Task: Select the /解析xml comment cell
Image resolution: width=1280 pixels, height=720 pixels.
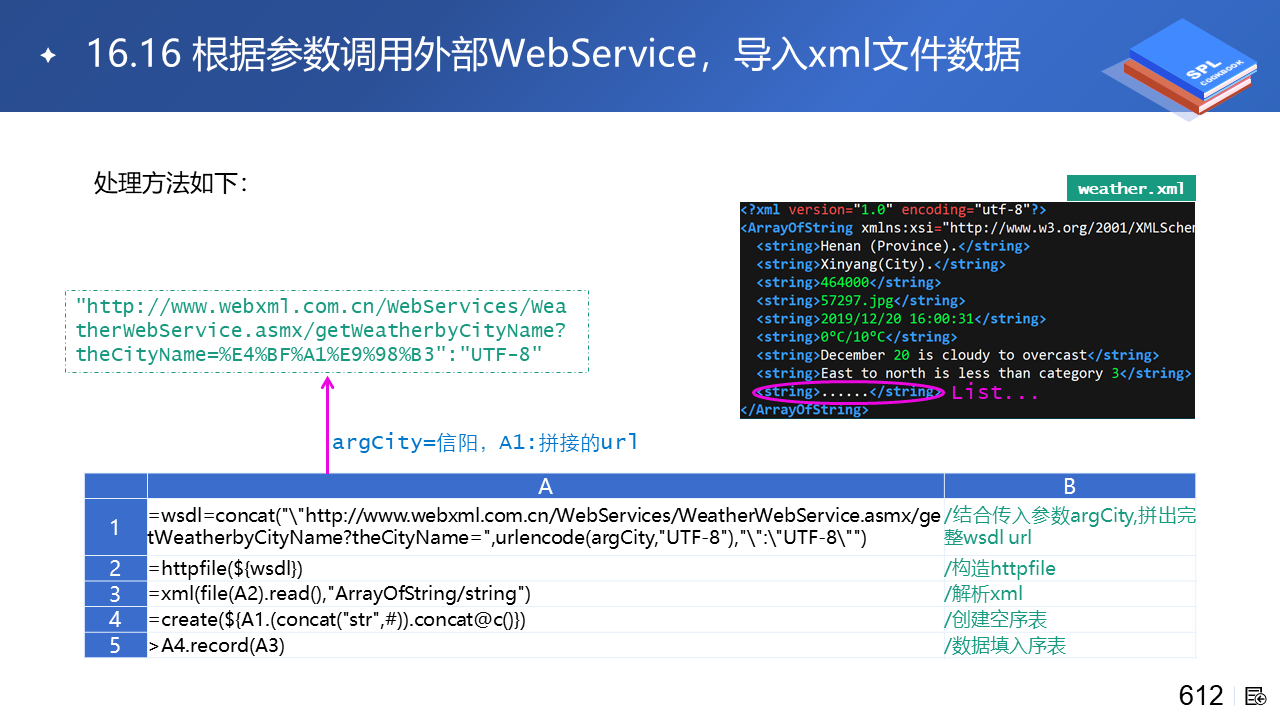Action: (1069, 594)
